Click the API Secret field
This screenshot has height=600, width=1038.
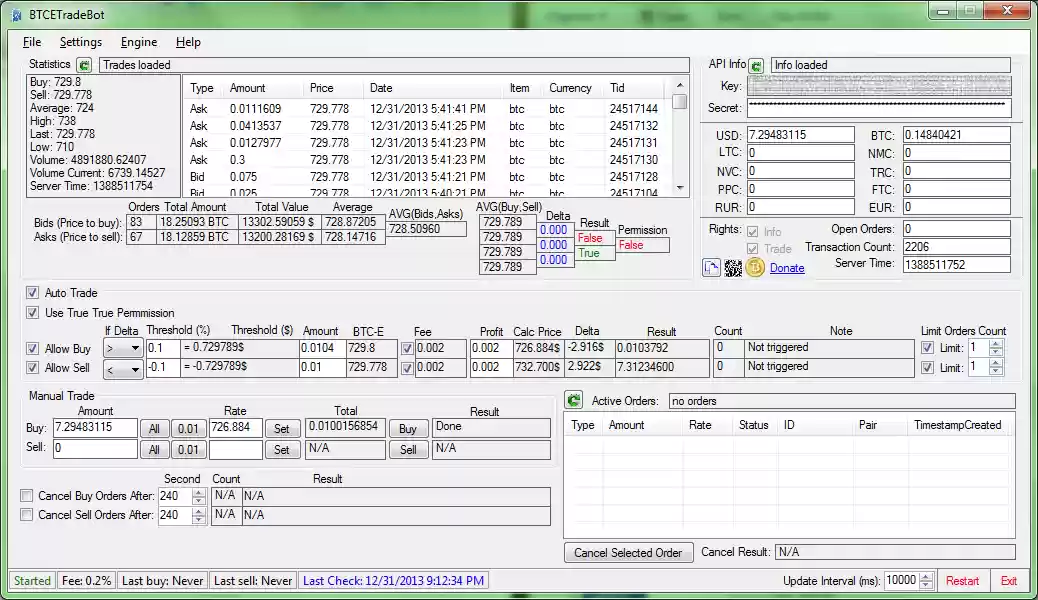click(879, 107)
